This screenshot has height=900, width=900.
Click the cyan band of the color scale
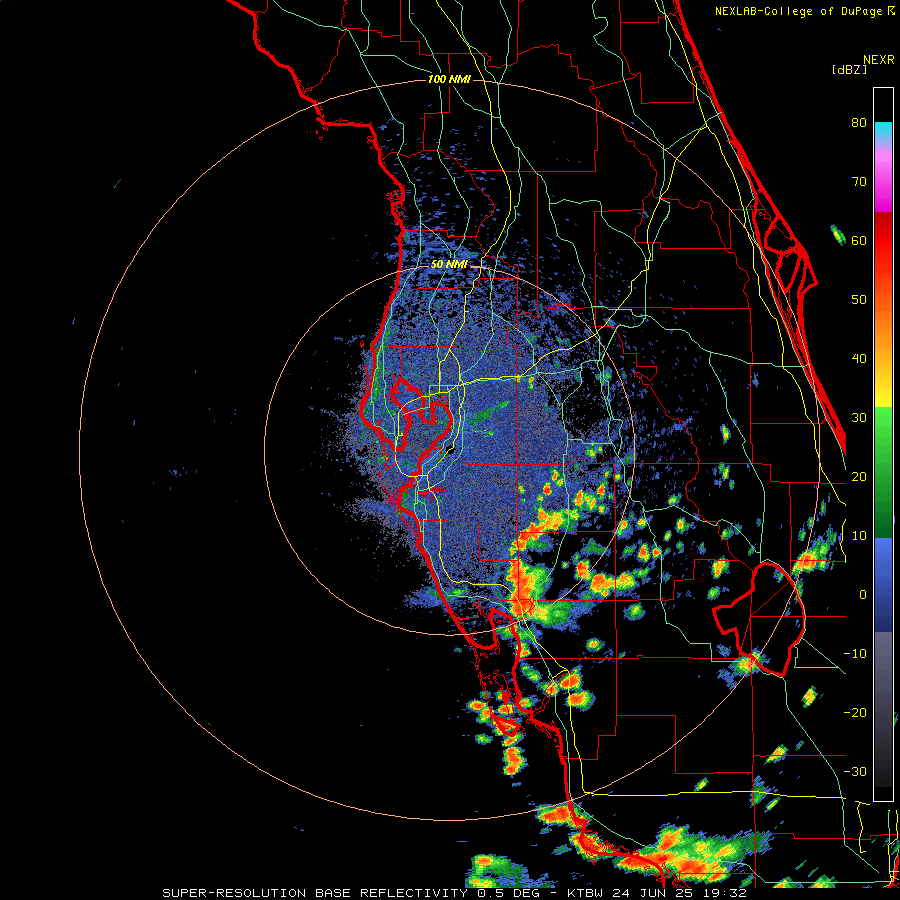(883, 130)
